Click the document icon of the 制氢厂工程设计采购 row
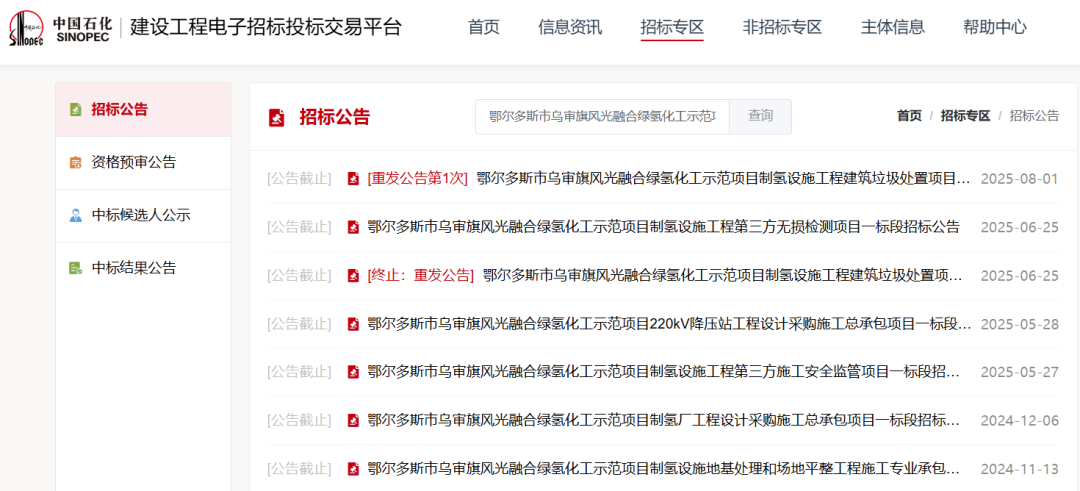The image size is (1080, 491). [x=353, y=421]
